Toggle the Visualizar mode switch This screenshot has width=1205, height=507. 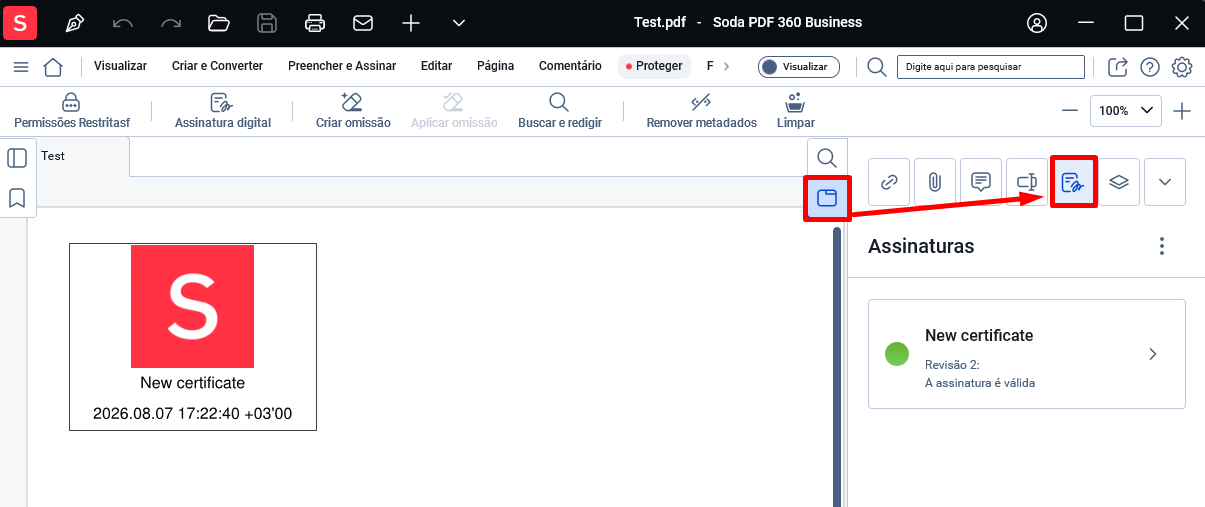click(798, 66)
